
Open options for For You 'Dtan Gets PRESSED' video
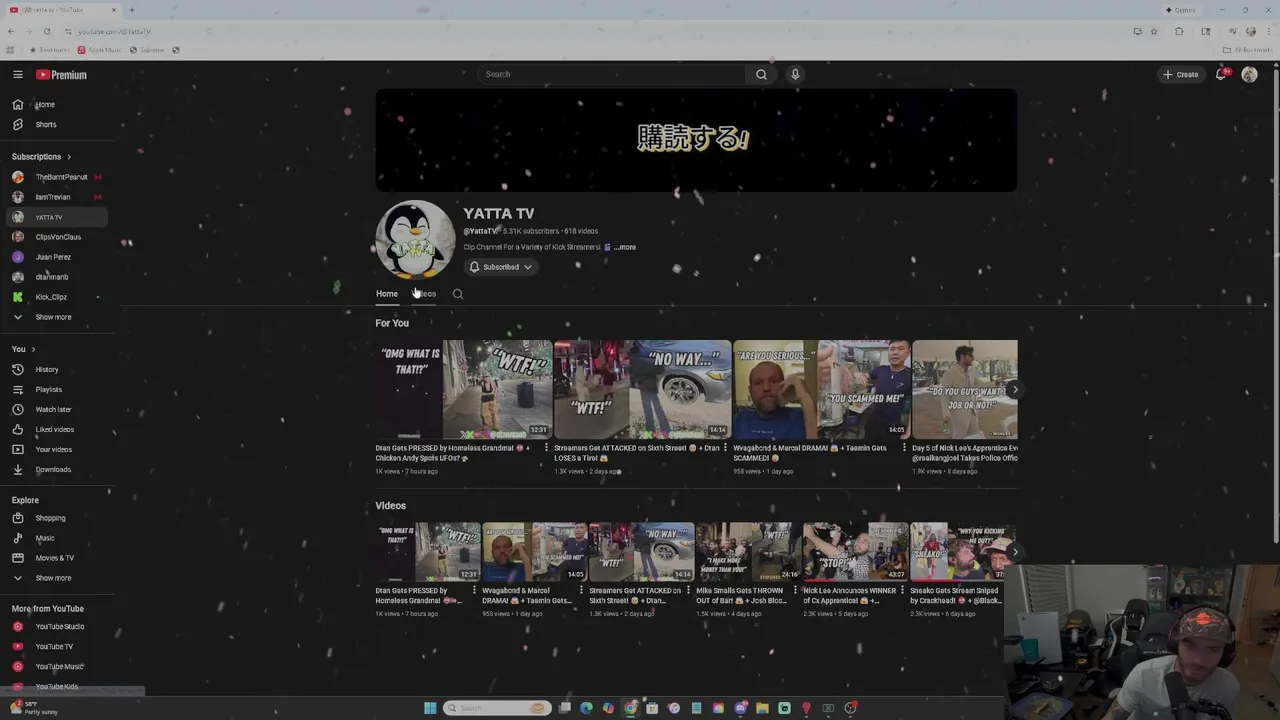(546, 448)
